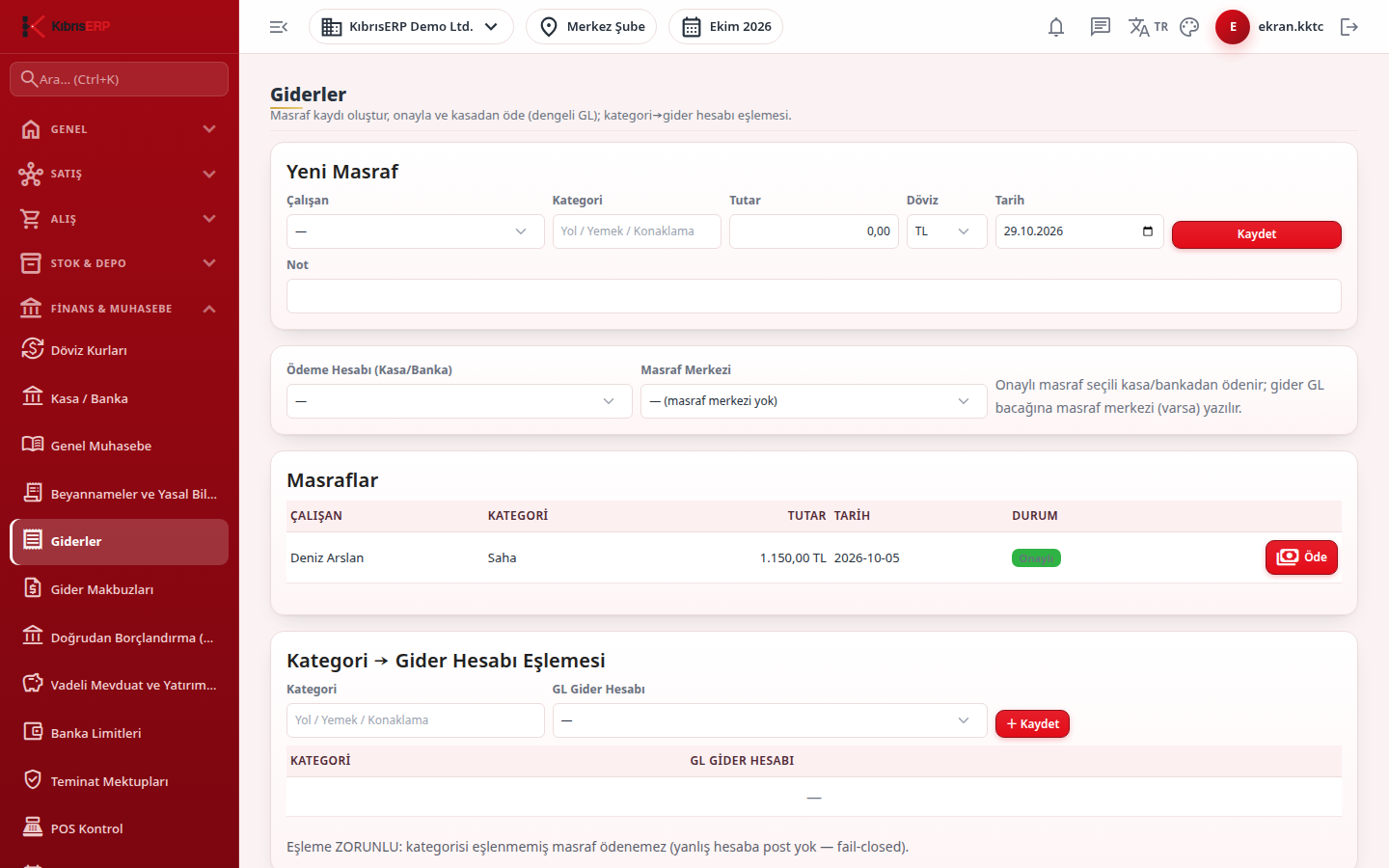Expand the GENEL menu section

pos(120,129)
